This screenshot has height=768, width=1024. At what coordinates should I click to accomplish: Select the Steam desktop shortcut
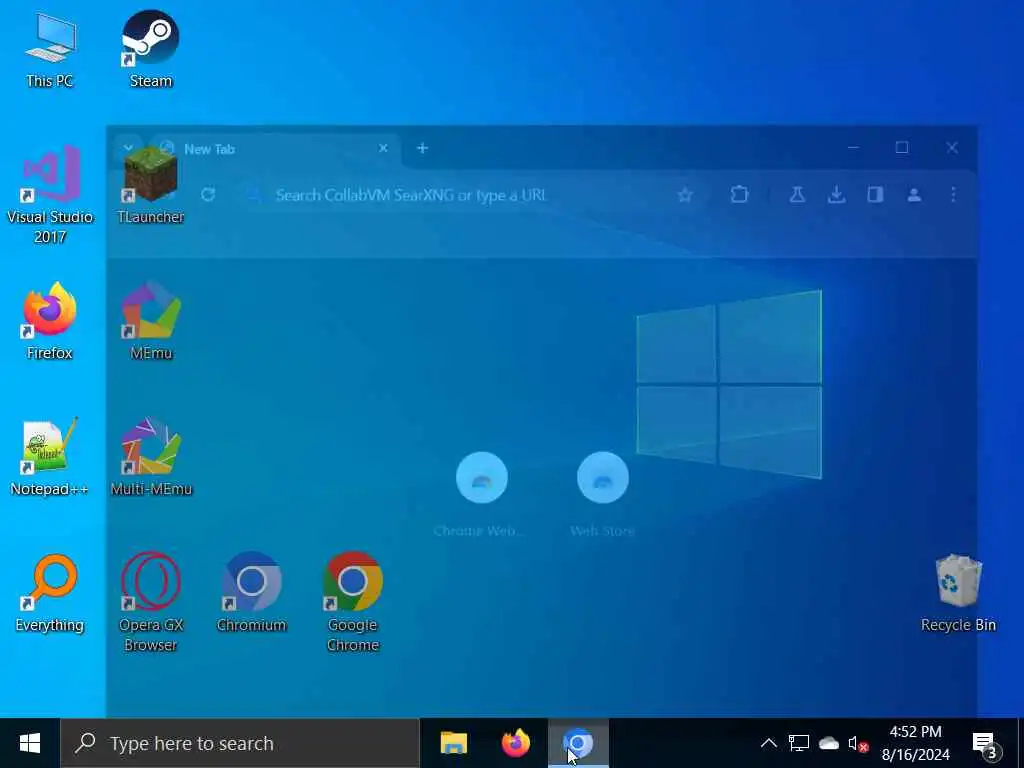(x=150, y=51)
